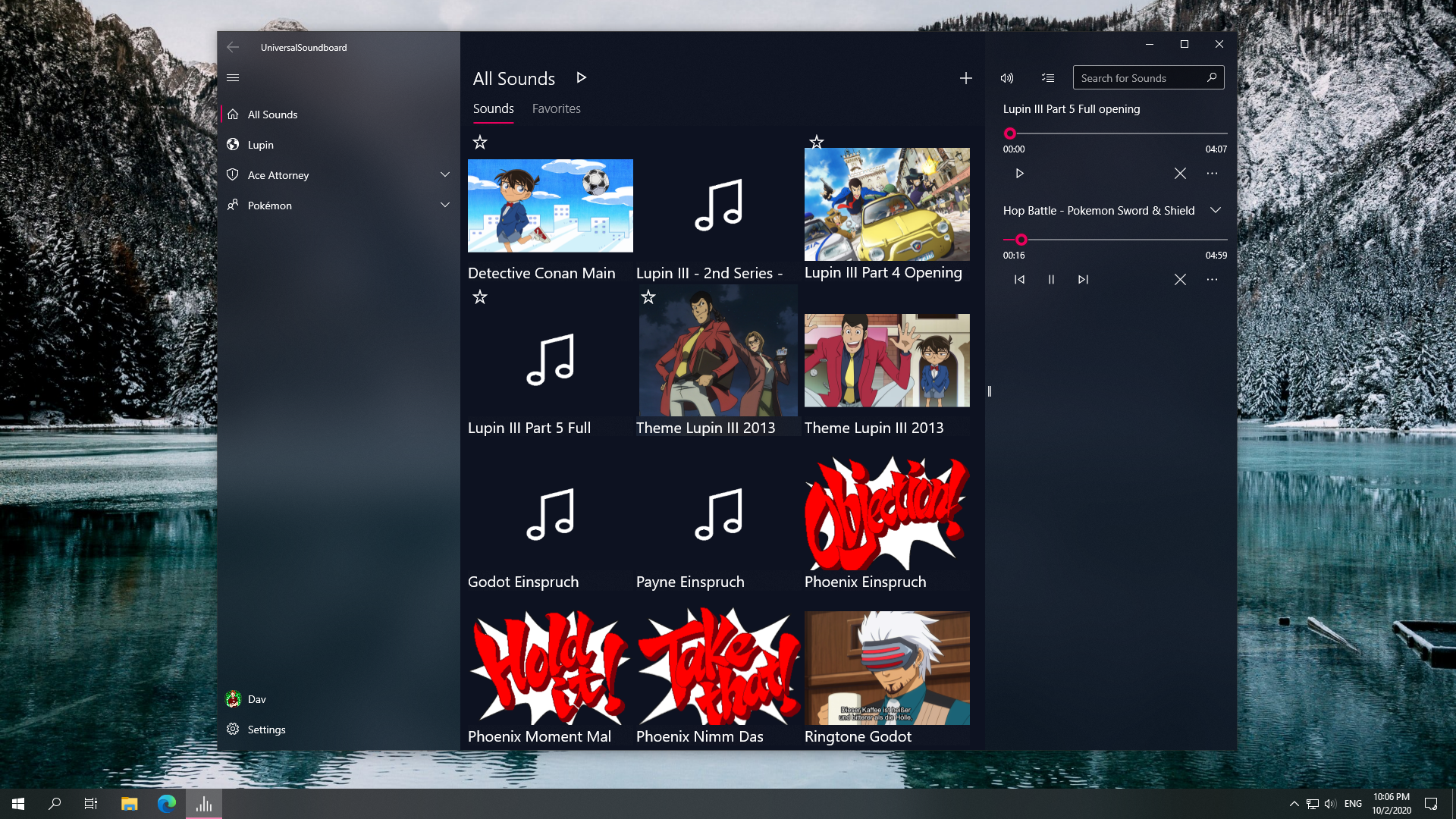1456x819 pixels.
Task: Skip to next track in Hop Battle
Action: [1083, 280]
